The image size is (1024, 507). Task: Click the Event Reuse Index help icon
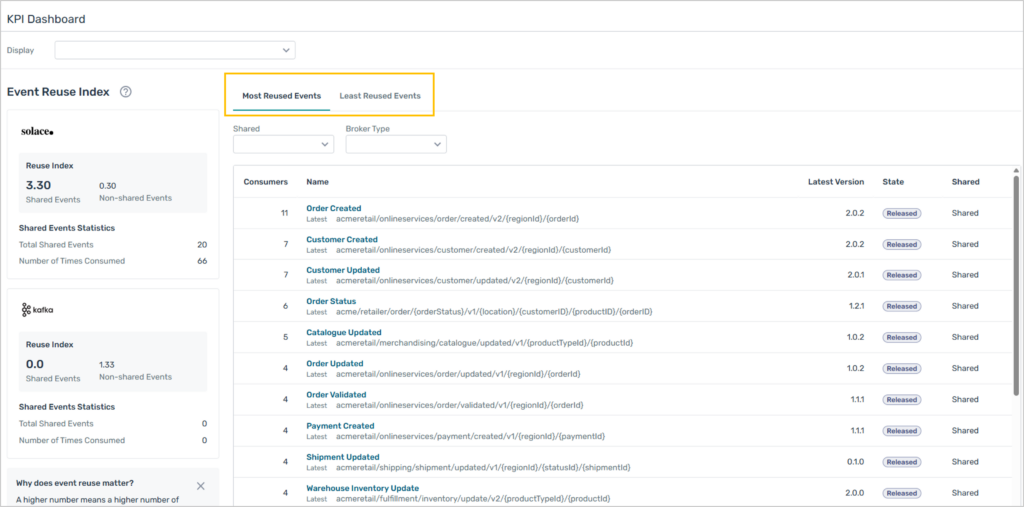[x=126, y=92]
